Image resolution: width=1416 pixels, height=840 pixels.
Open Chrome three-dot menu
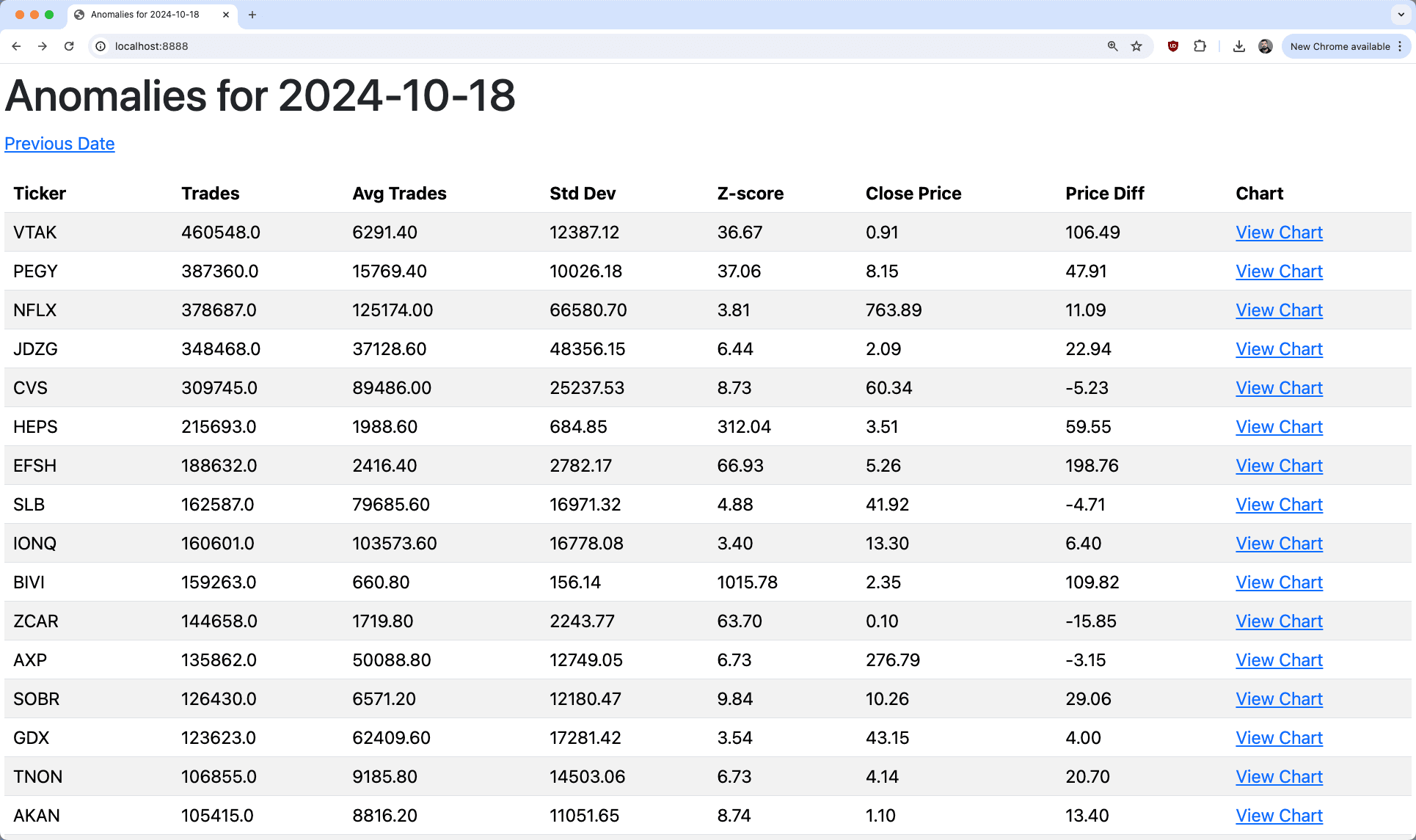(1400, 46)
